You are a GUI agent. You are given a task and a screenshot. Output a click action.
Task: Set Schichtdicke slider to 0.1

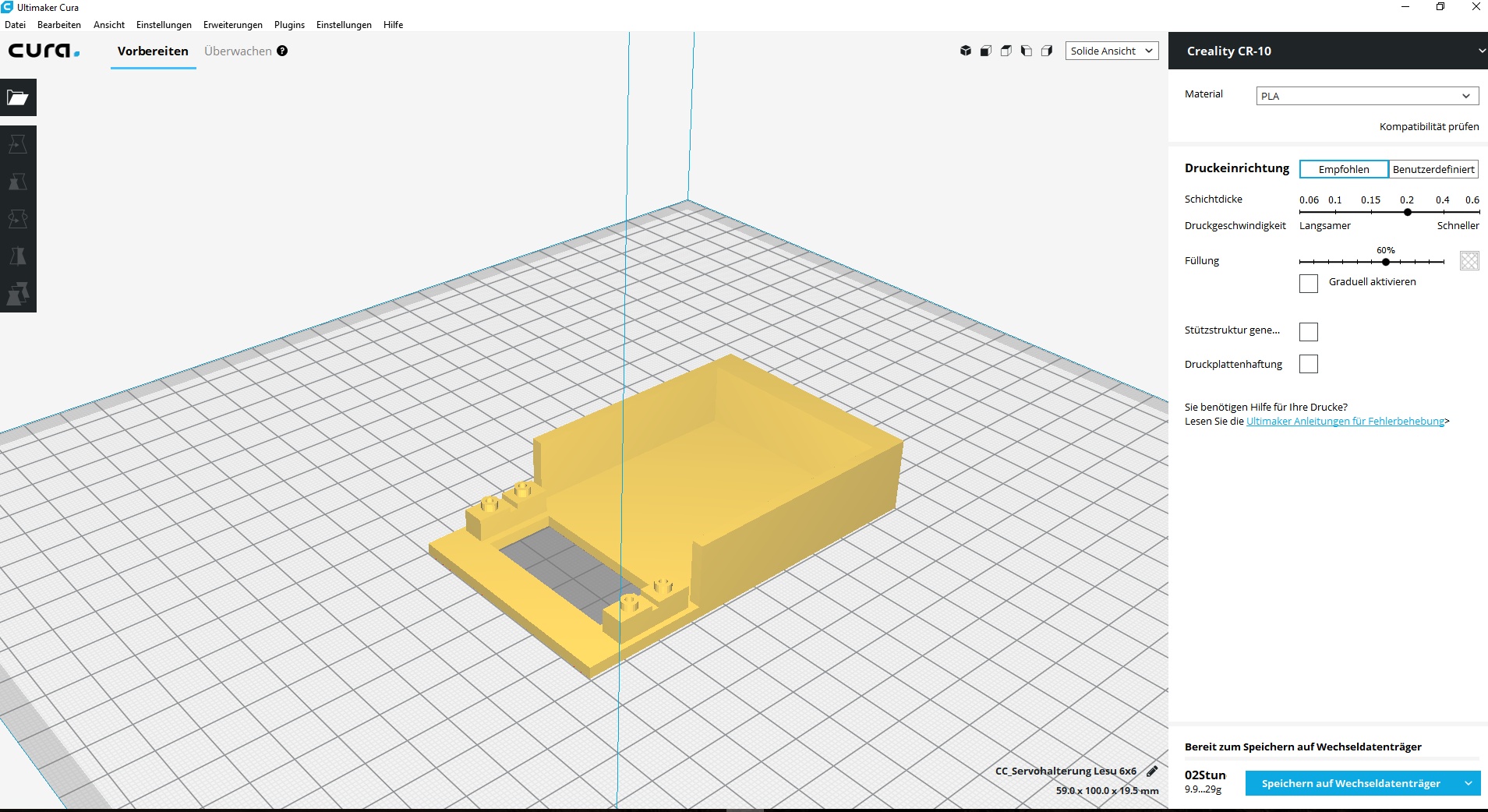point(1335,211)
